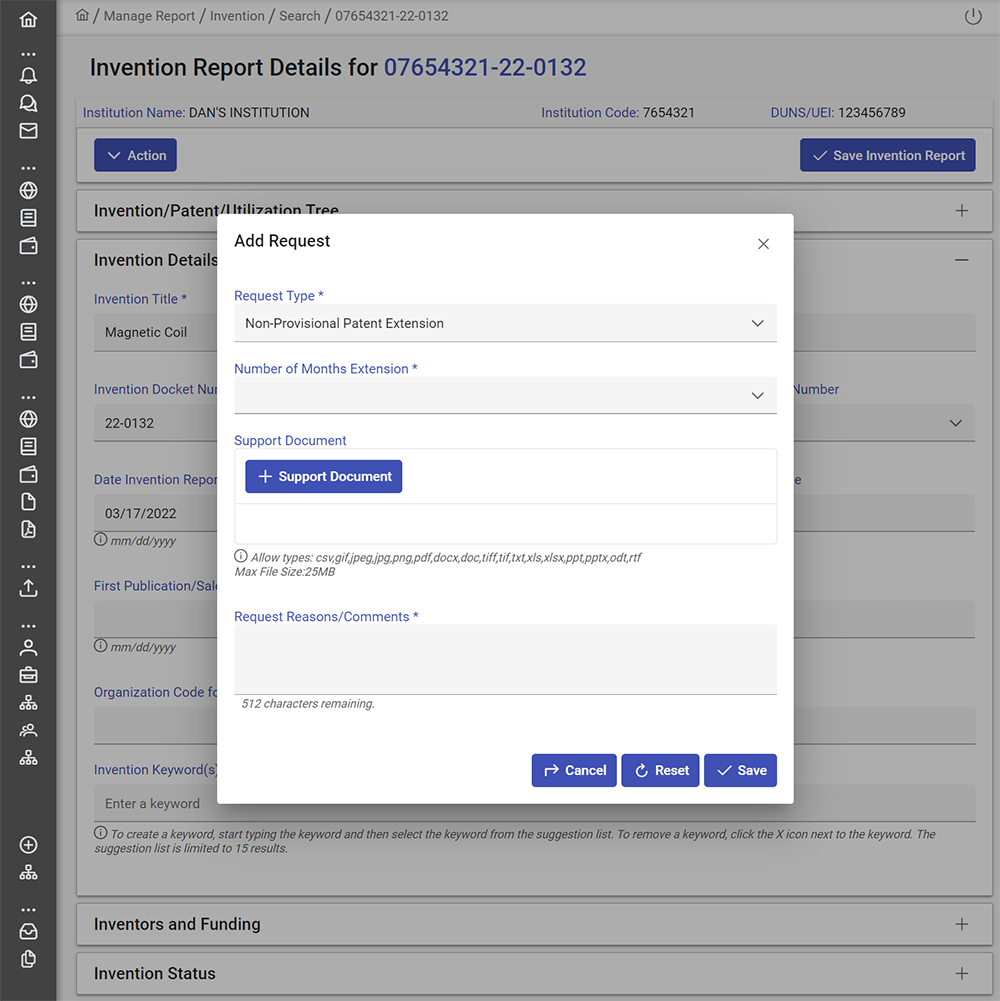Viewport: 1000px width, 1001px height.
Task: Click the Organization Code input field
Action: [156, 725]
